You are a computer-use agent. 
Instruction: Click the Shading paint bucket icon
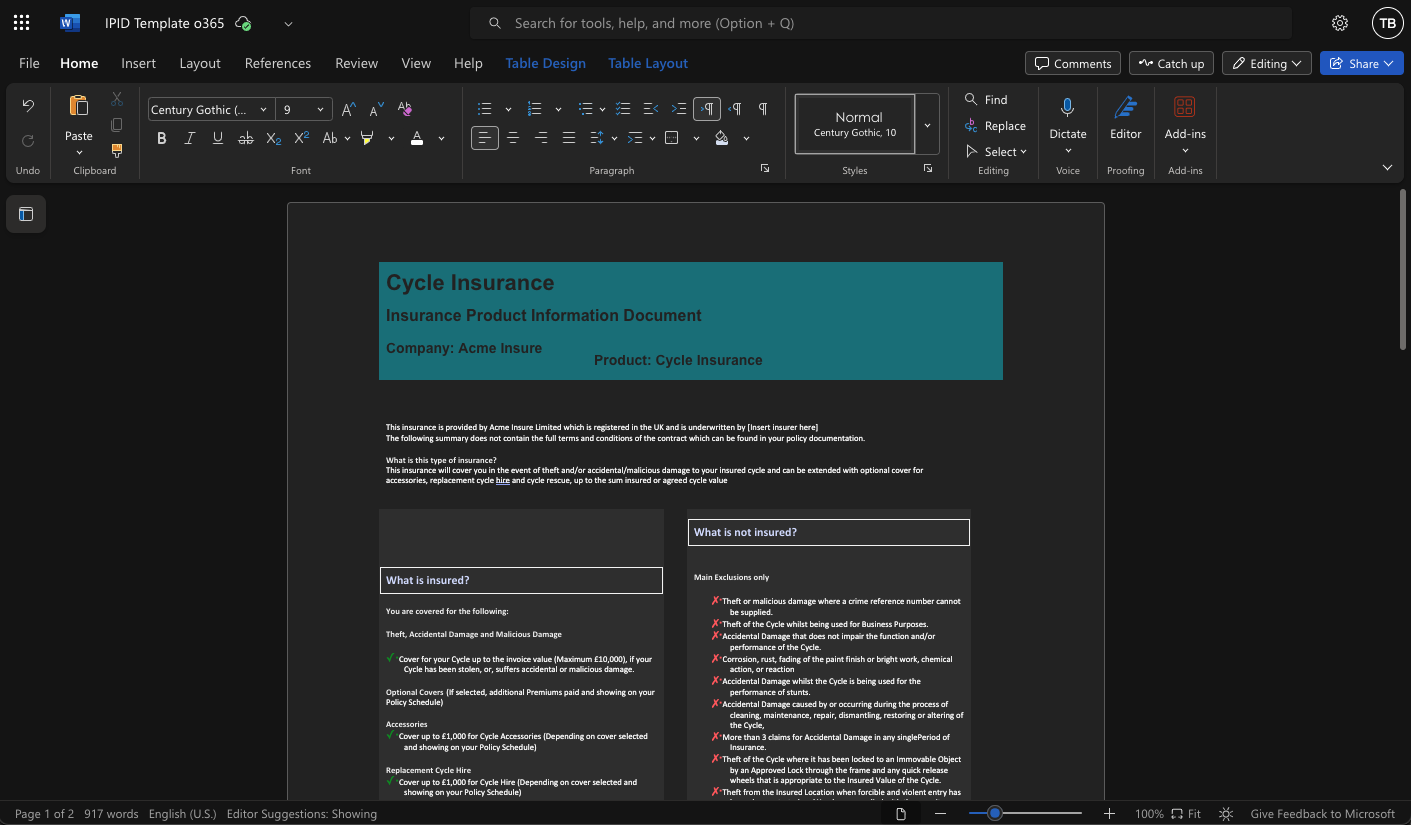(722, 138)
